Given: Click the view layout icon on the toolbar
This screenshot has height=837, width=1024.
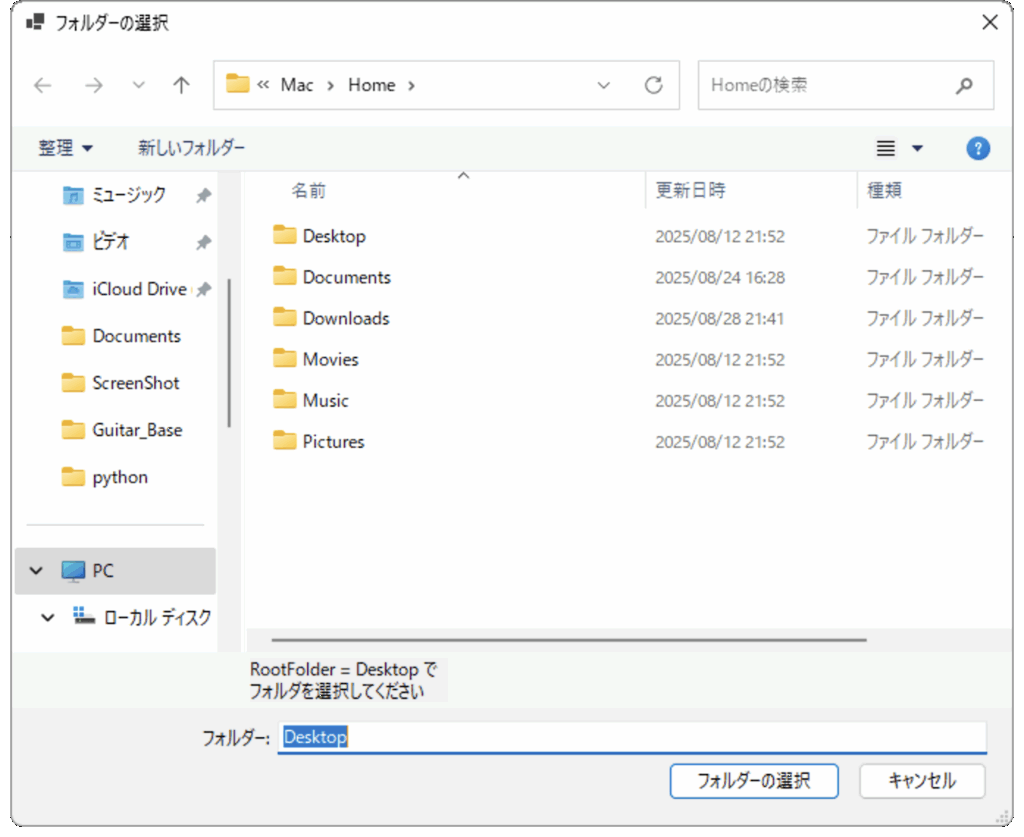Looking at the screenshot, I should tap(885, 148).
